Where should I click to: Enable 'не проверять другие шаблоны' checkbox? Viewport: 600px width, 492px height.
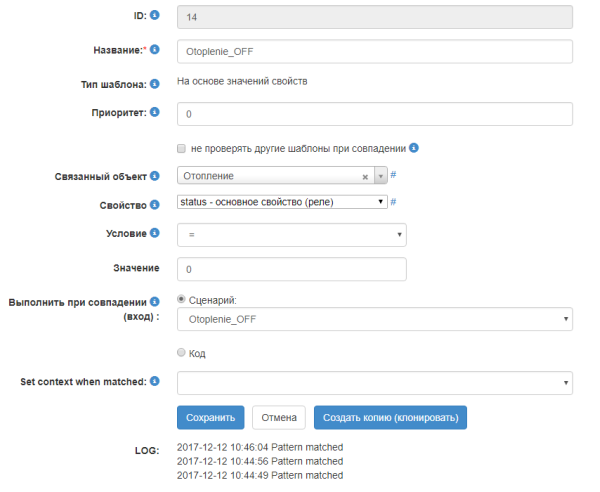click(181, 148)
